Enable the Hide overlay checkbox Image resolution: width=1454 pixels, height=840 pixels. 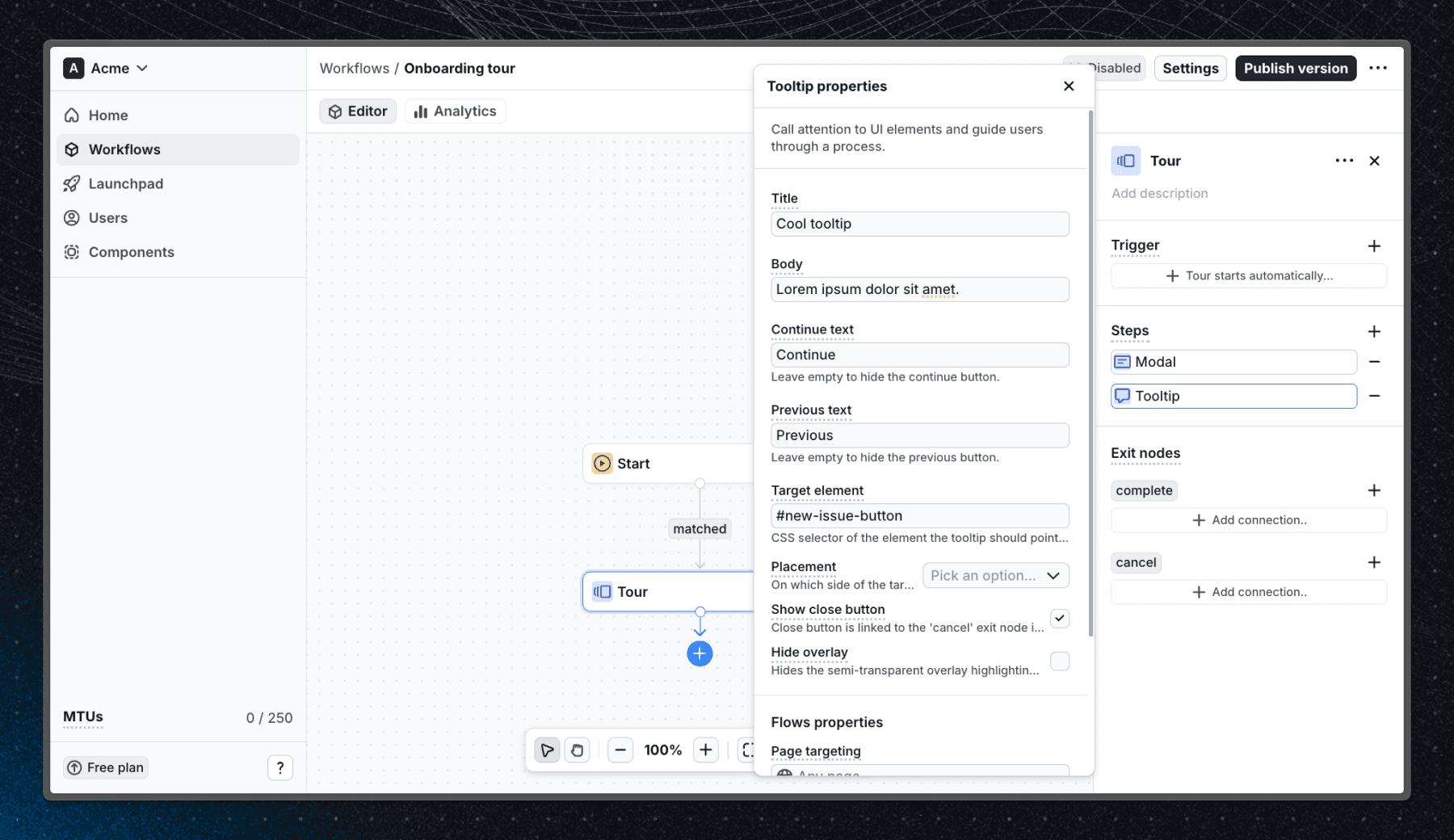pyautogui.click(x=1059, y=661)
